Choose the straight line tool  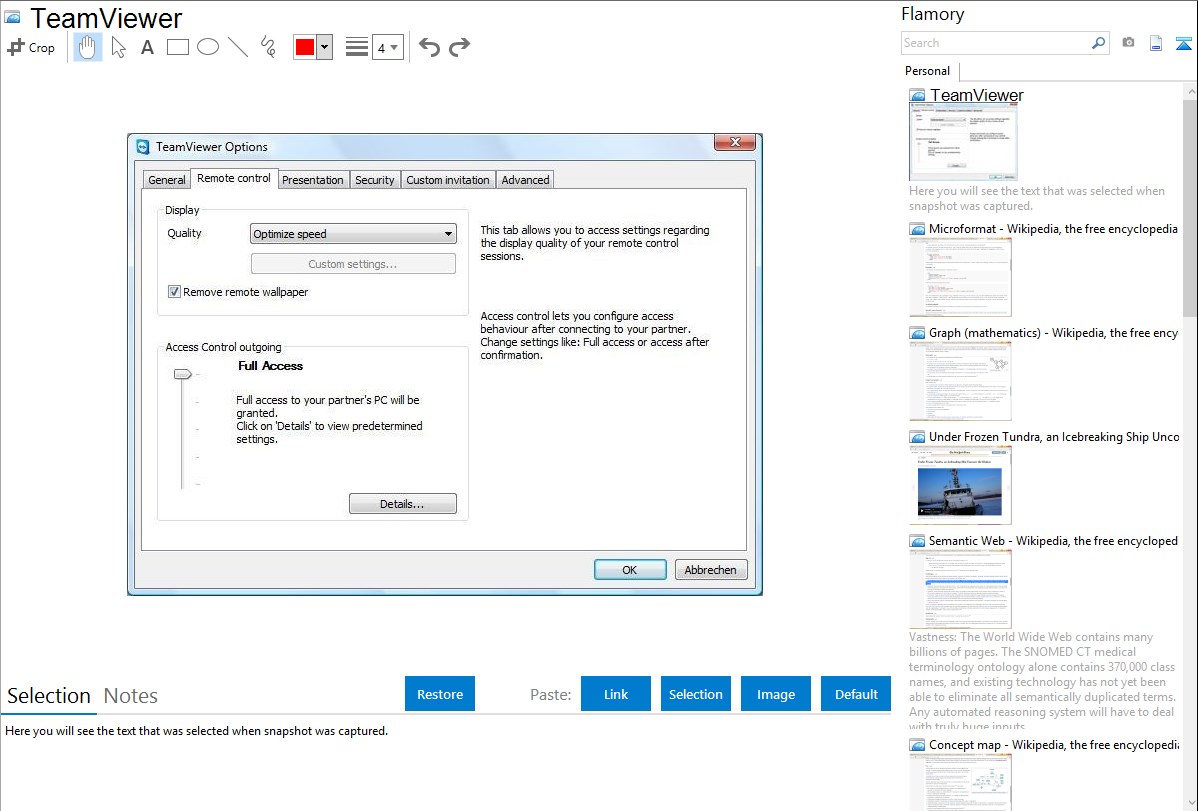click(238, 47)
